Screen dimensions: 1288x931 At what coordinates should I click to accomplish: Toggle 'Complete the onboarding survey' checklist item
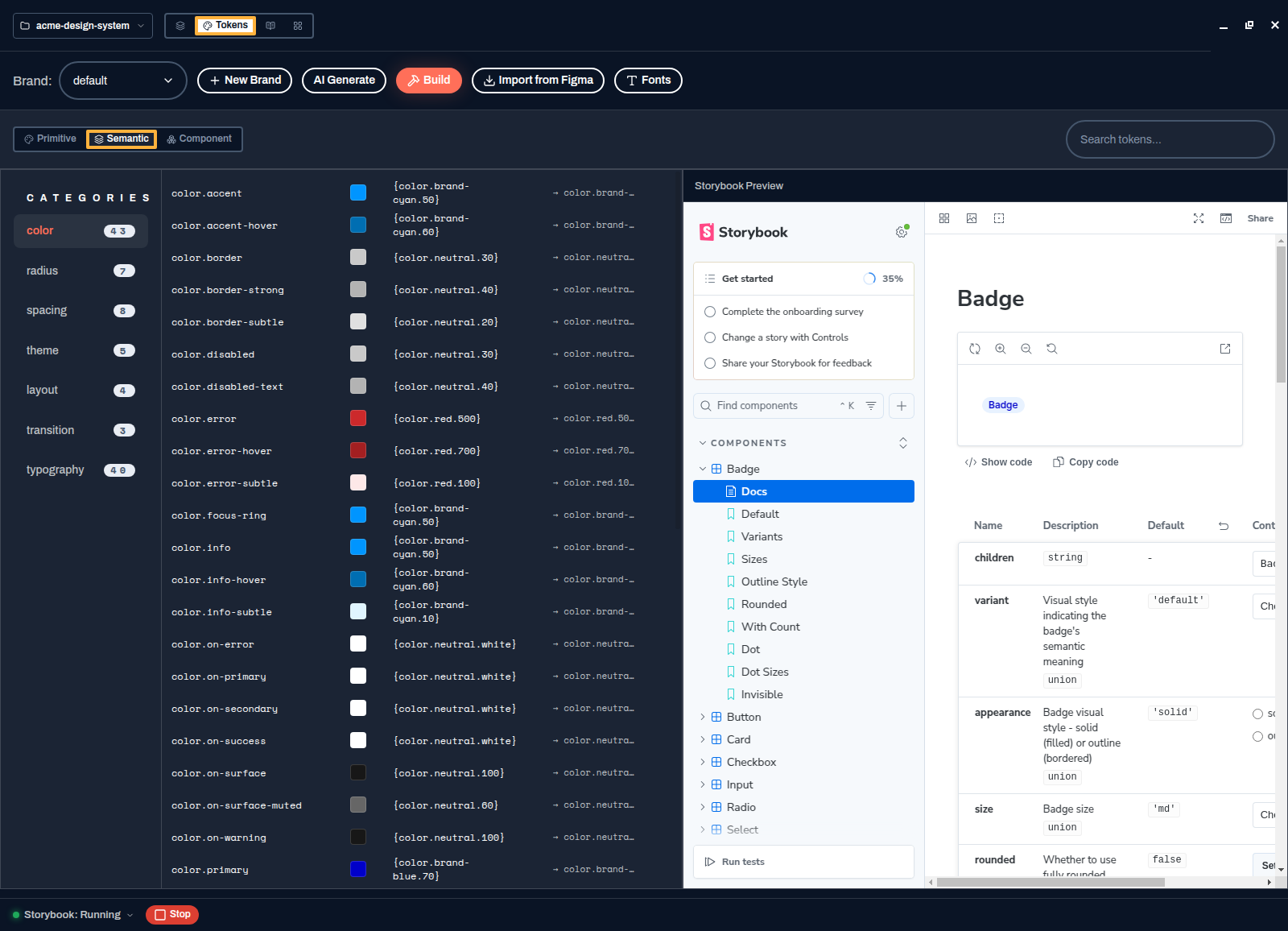710,312
